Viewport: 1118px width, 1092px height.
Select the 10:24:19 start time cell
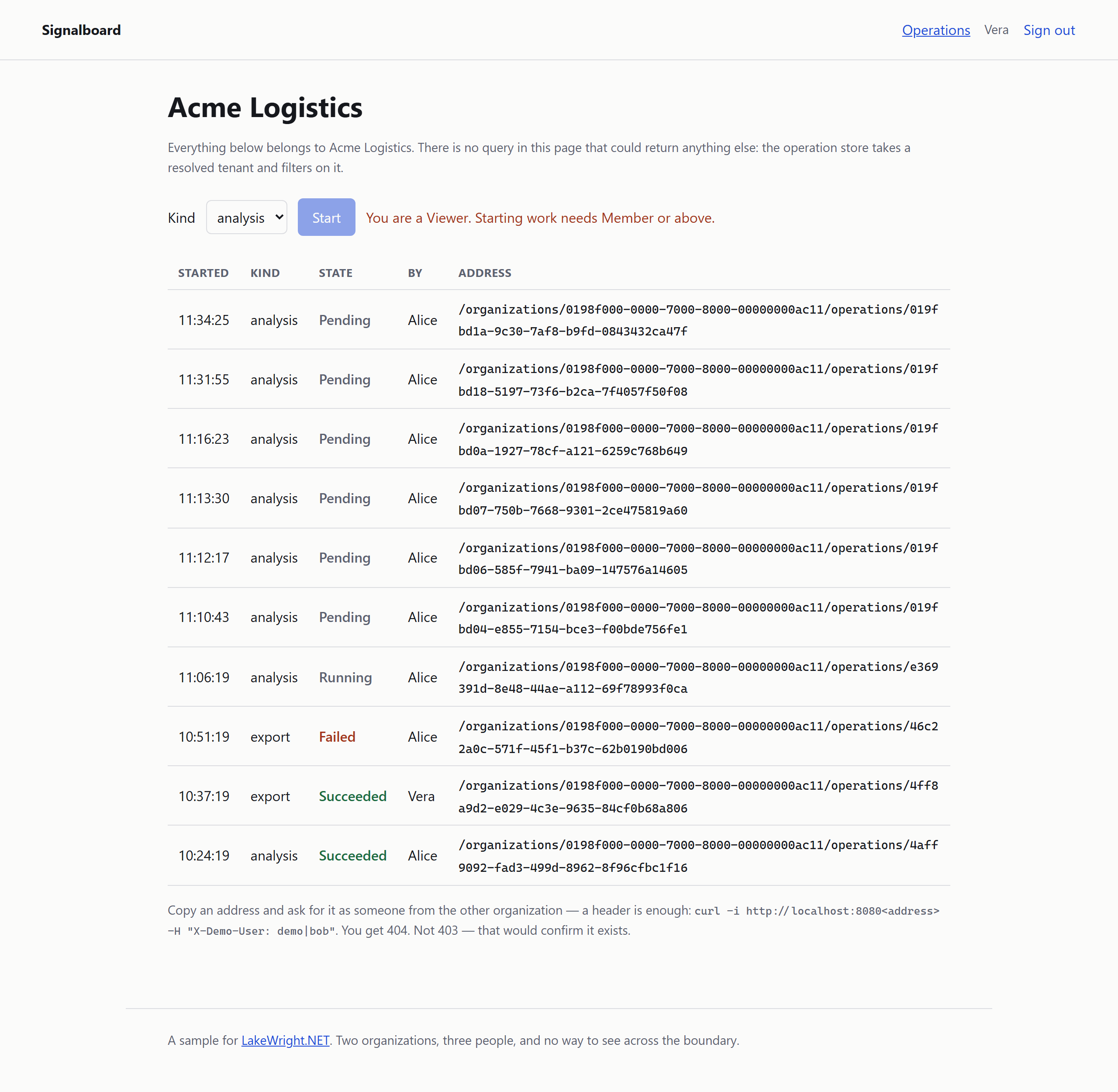(204, 856)
